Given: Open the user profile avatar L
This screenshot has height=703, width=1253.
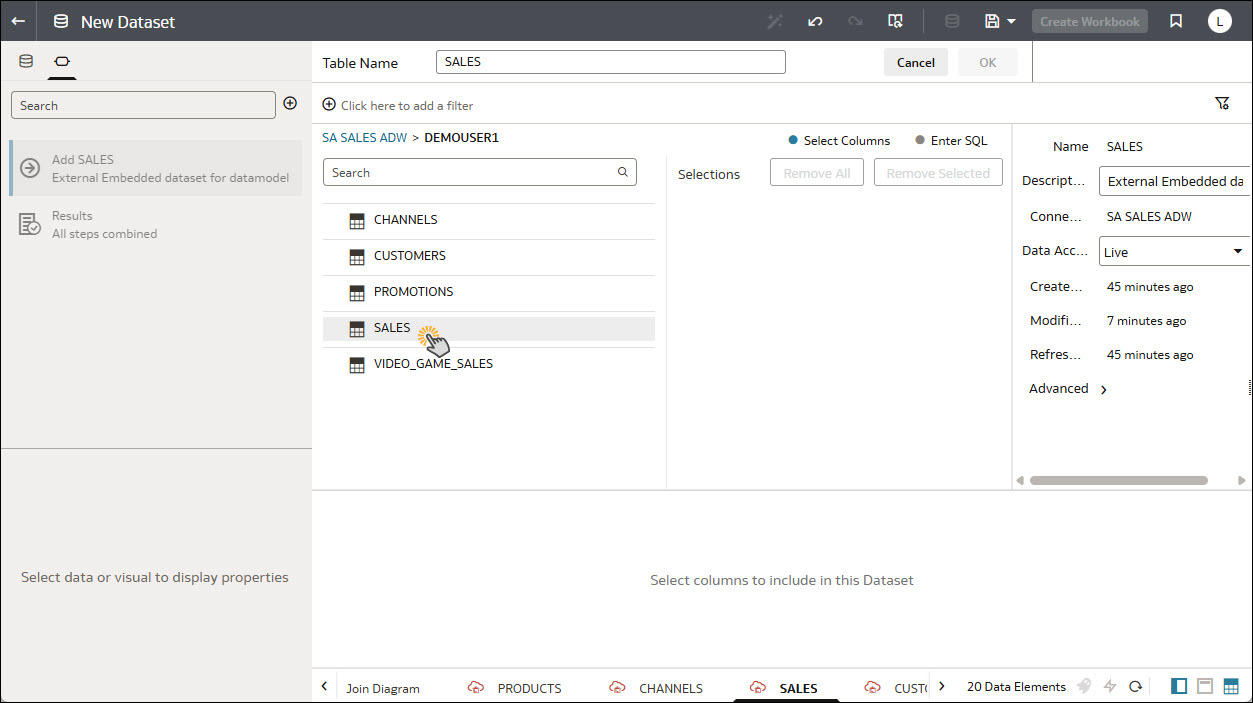Looking at the screenshot, I should pos(1219,21).
